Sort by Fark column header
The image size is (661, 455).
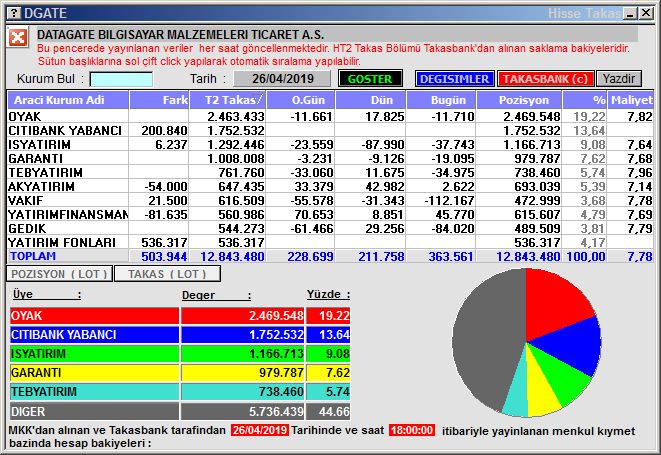(159, 100)
